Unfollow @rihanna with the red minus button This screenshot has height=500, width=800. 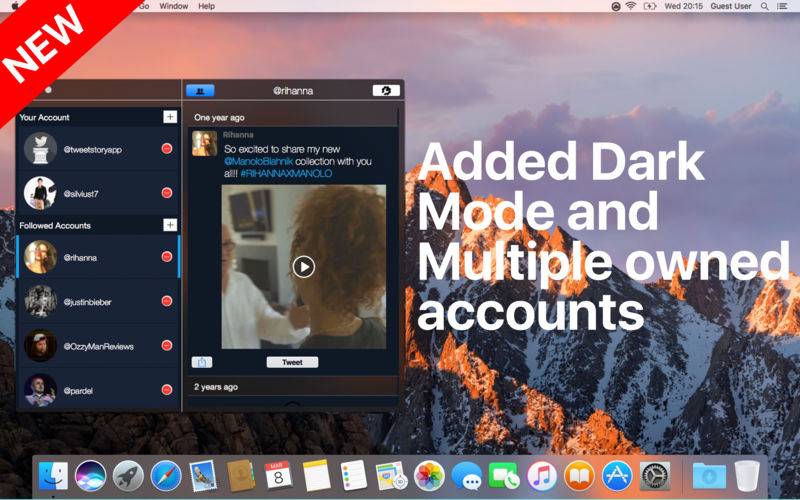point(167,257)
